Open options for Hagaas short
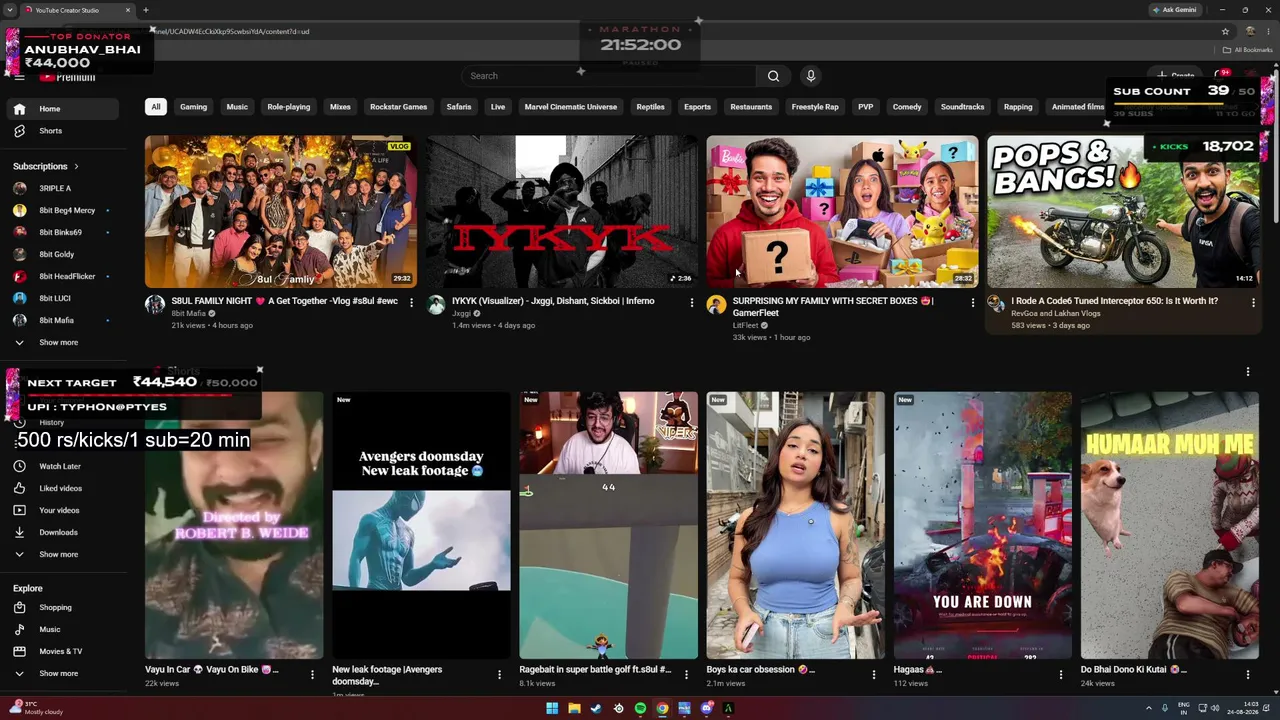Viewport: 1280px width, 720px height. coord(1061,675)
